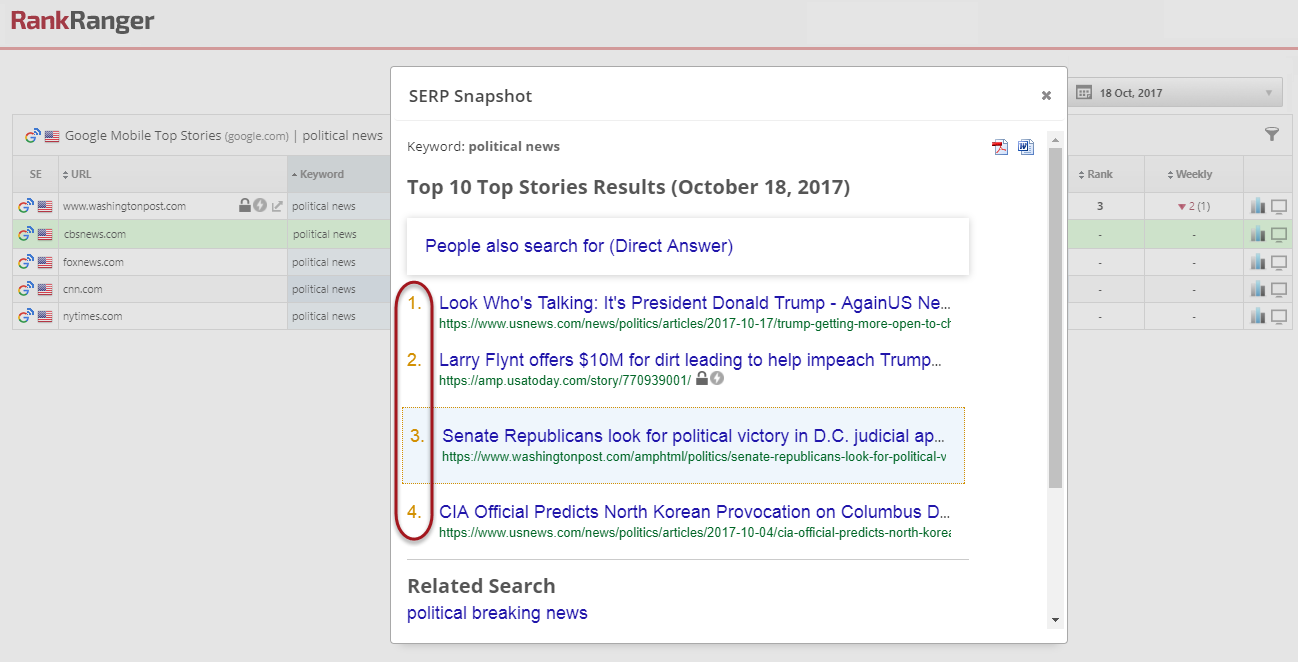Open the table filter funnel icon

(x=1272, y=134)
